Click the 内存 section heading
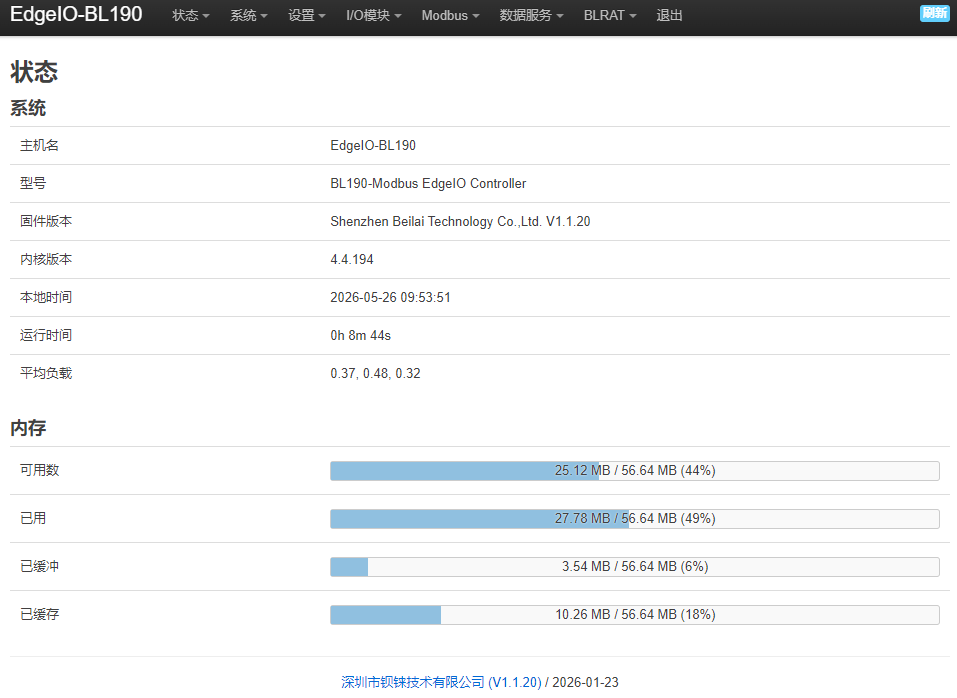The width and height of the screenshot is (957, 698). (28, 428)
